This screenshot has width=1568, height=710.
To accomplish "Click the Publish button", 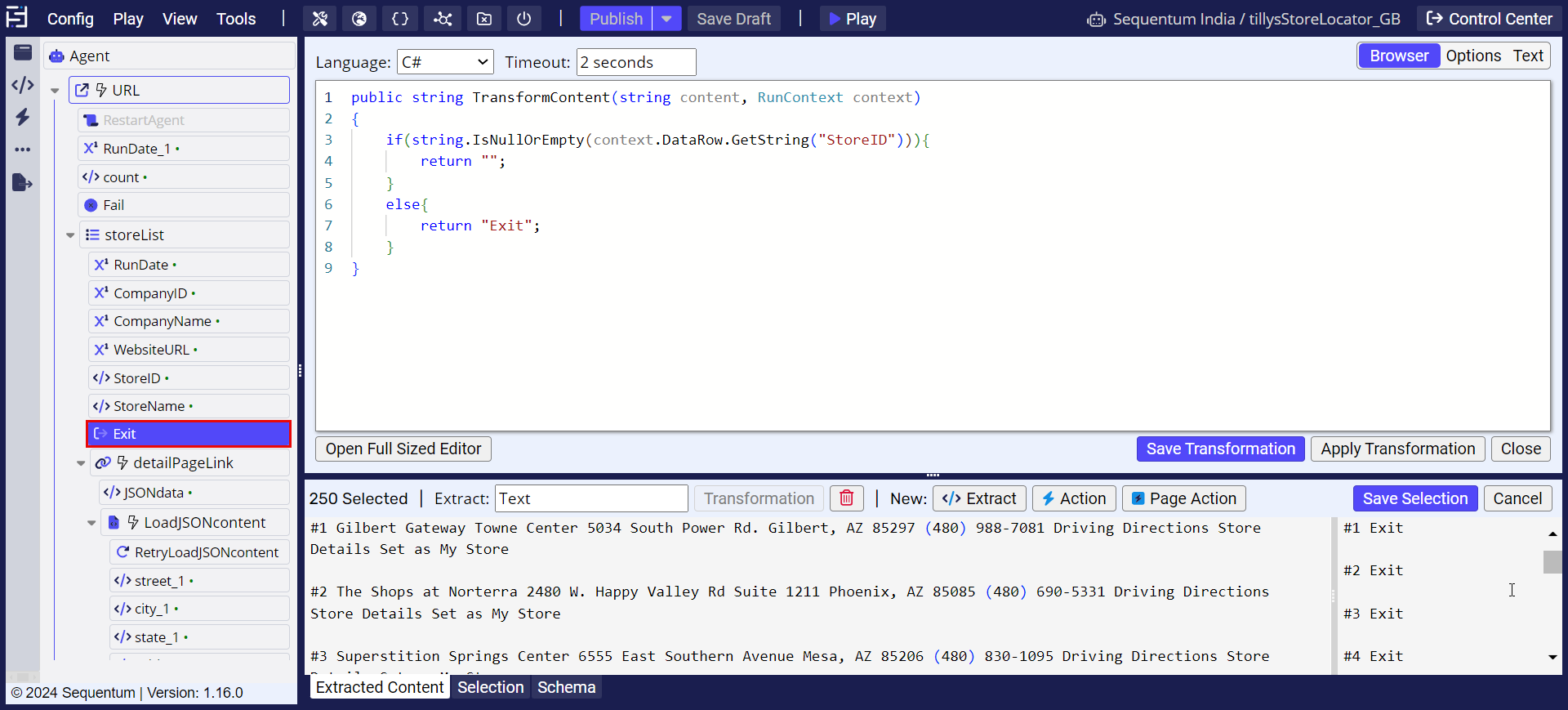I will coord(616,19).
